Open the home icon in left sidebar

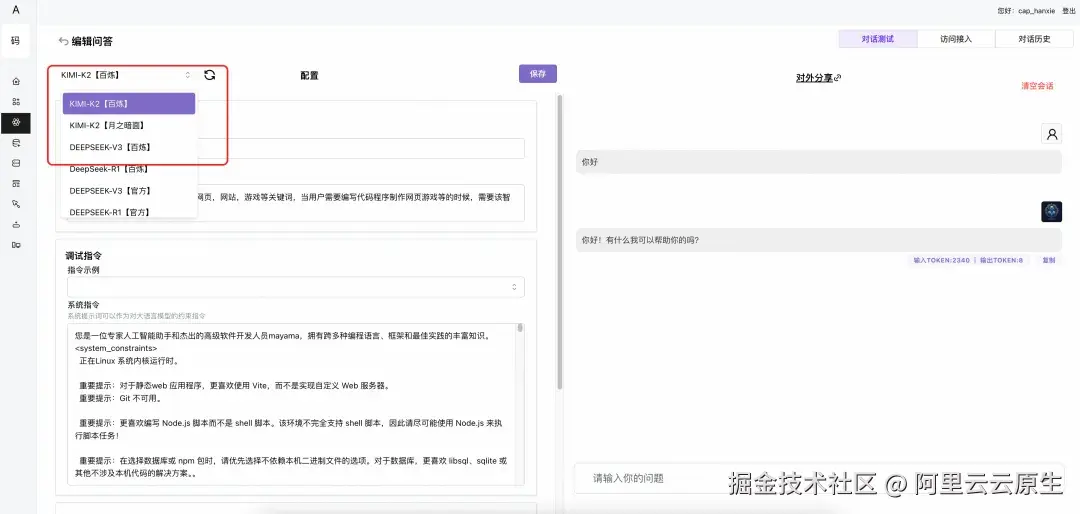tap(16, 81)
